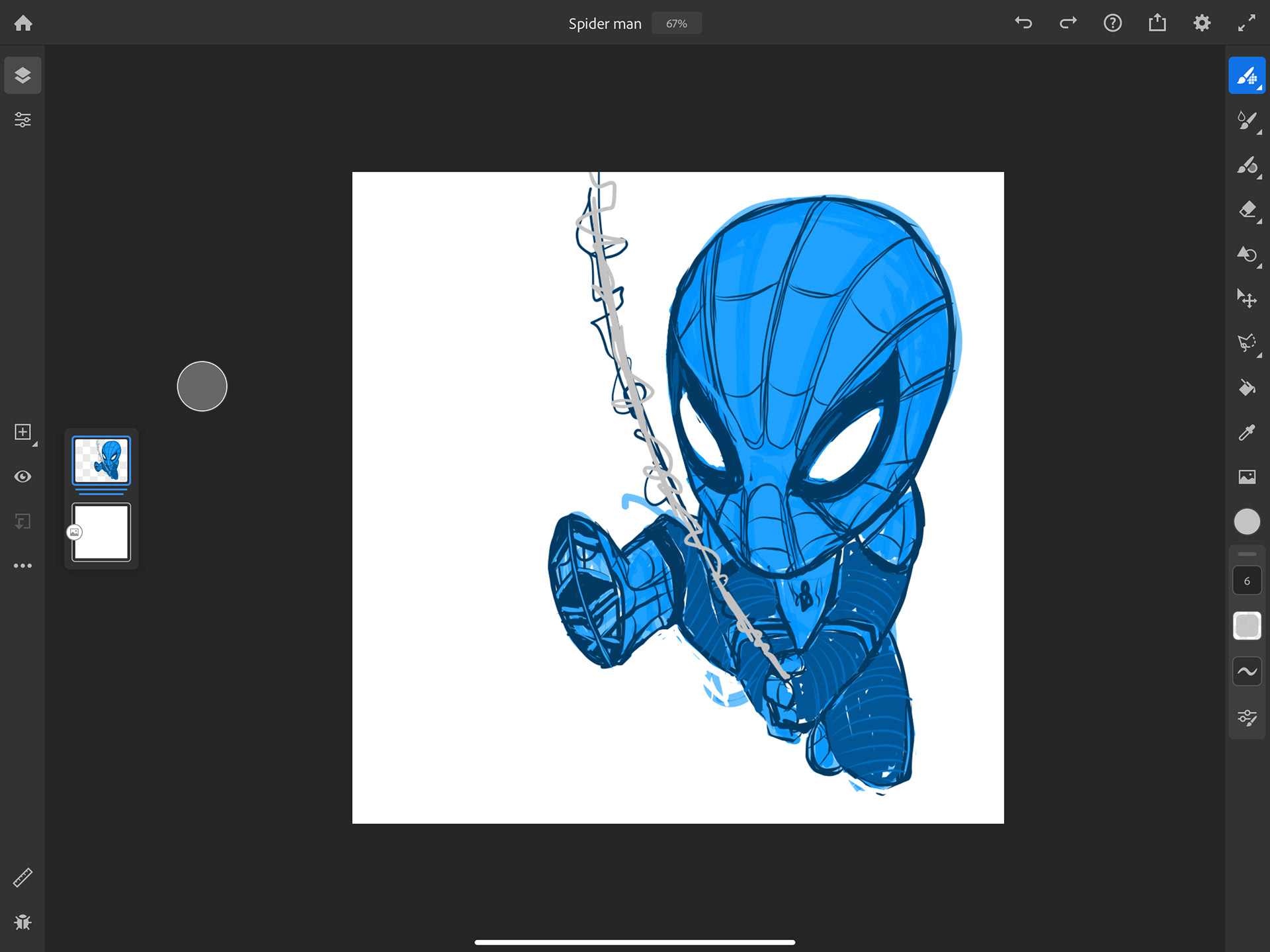Screen dimensions: 1270x952
Task: Select the Paint Bucket fill tool
Action: coord(1246,388)
